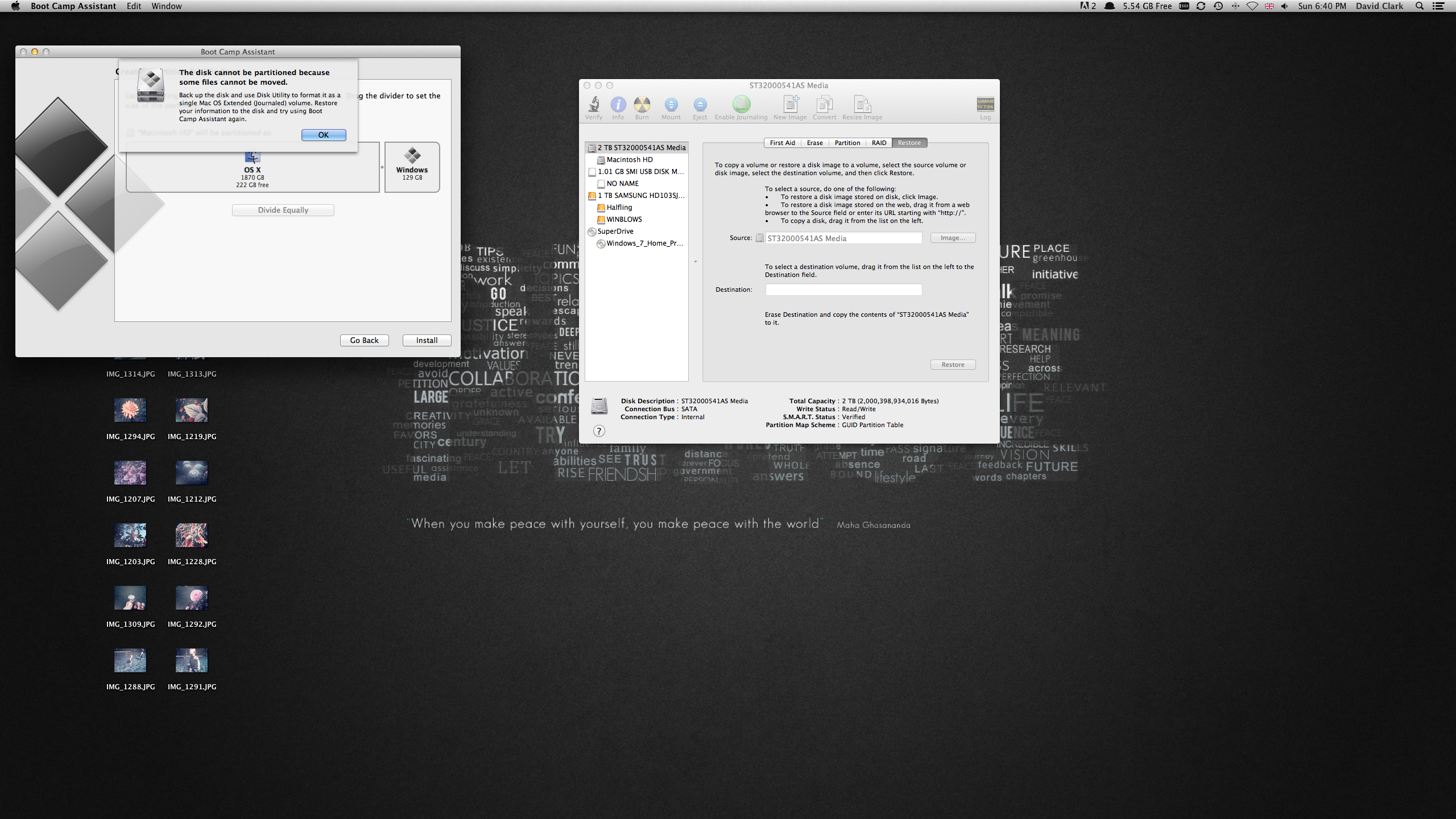Select the IMG_1292.JPG thumbnail on the desktop
The image size is (1456, 819).
[192, 597]
